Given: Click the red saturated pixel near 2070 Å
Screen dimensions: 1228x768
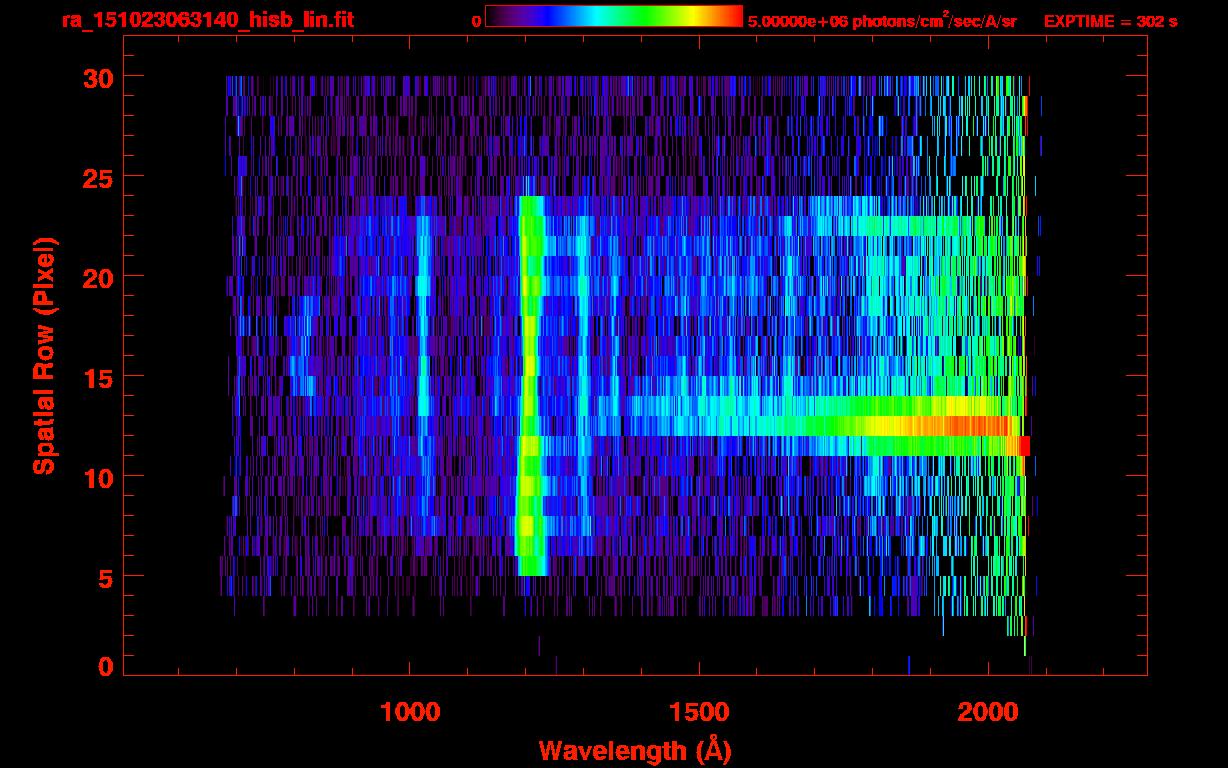Looking at the screenshot, I should point(1024,445).
